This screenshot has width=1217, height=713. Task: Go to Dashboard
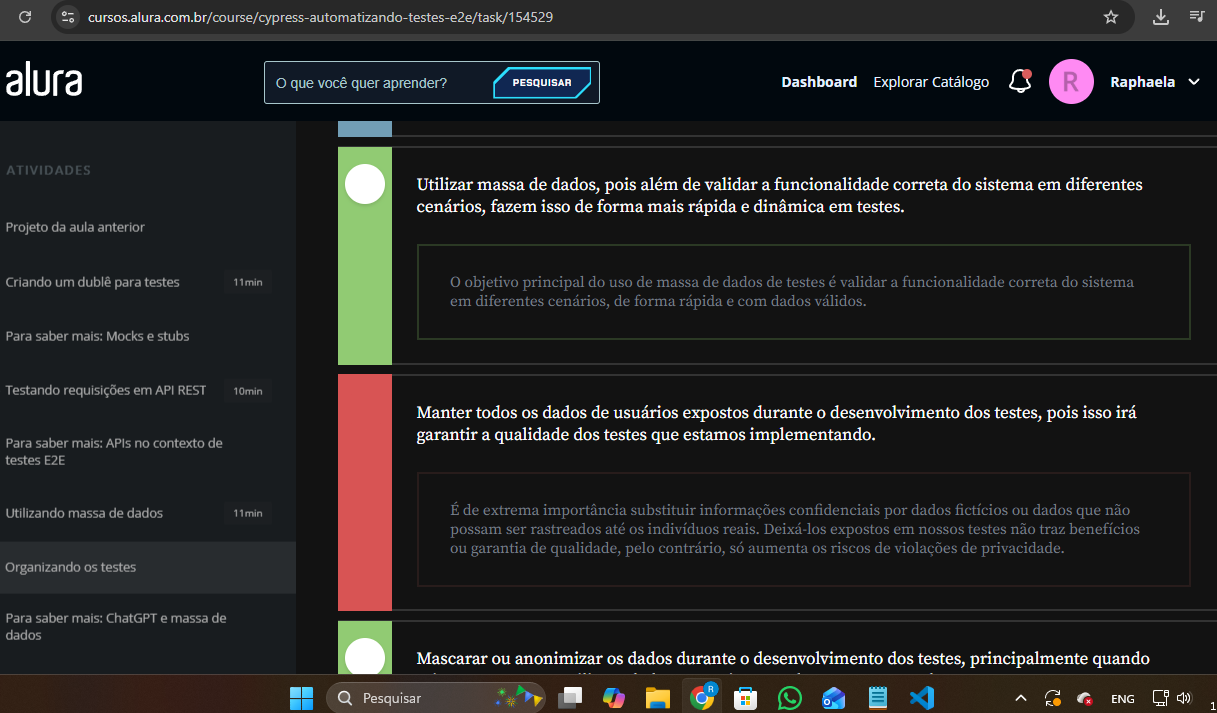819,82
